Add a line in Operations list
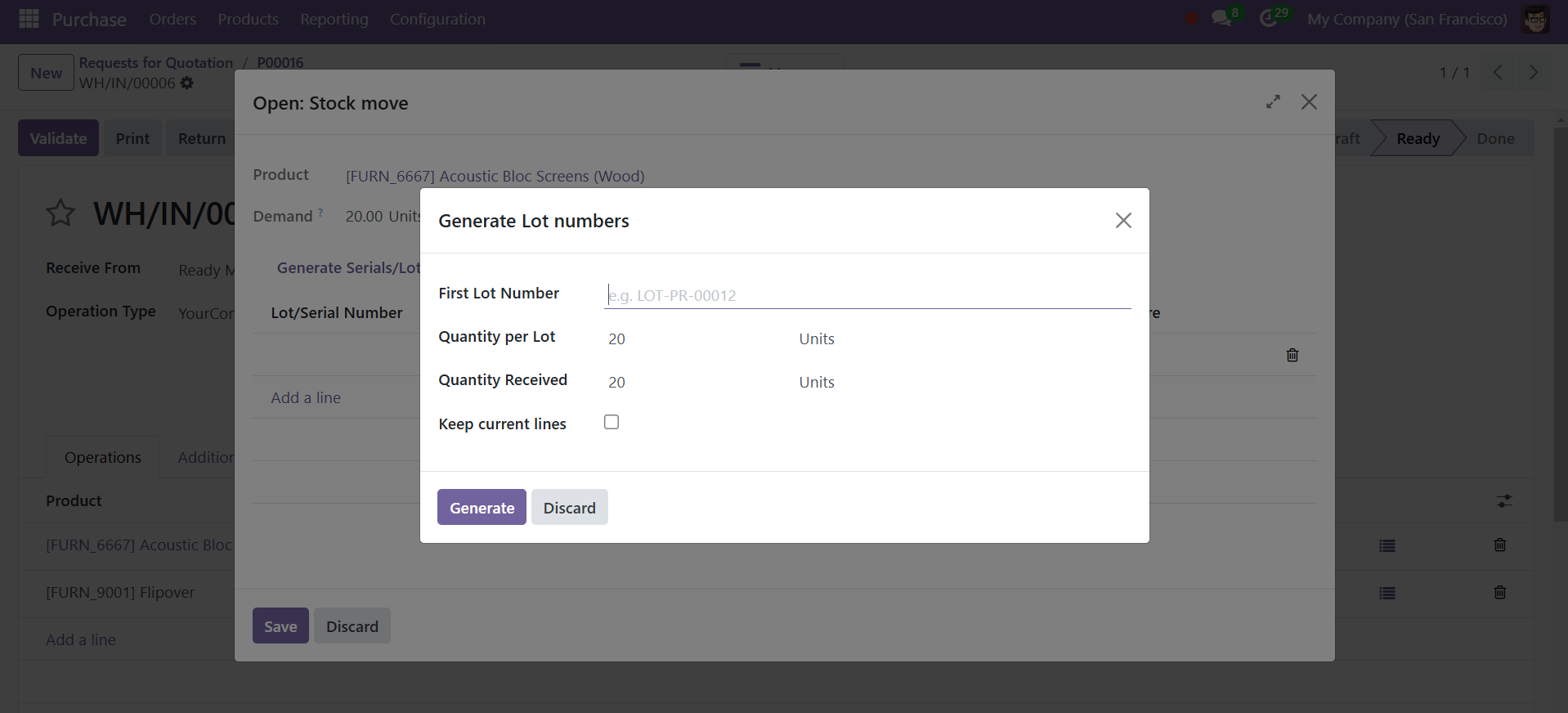 click(81, 639)
